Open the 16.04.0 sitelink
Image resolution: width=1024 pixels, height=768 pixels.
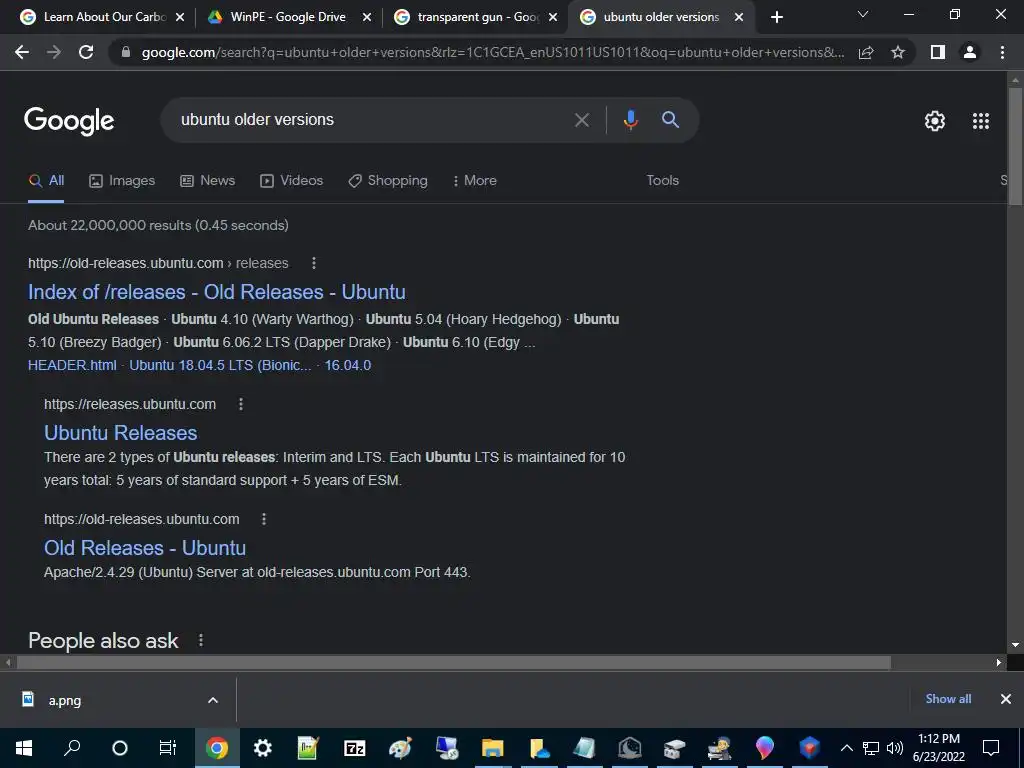[x=348, y=365]
